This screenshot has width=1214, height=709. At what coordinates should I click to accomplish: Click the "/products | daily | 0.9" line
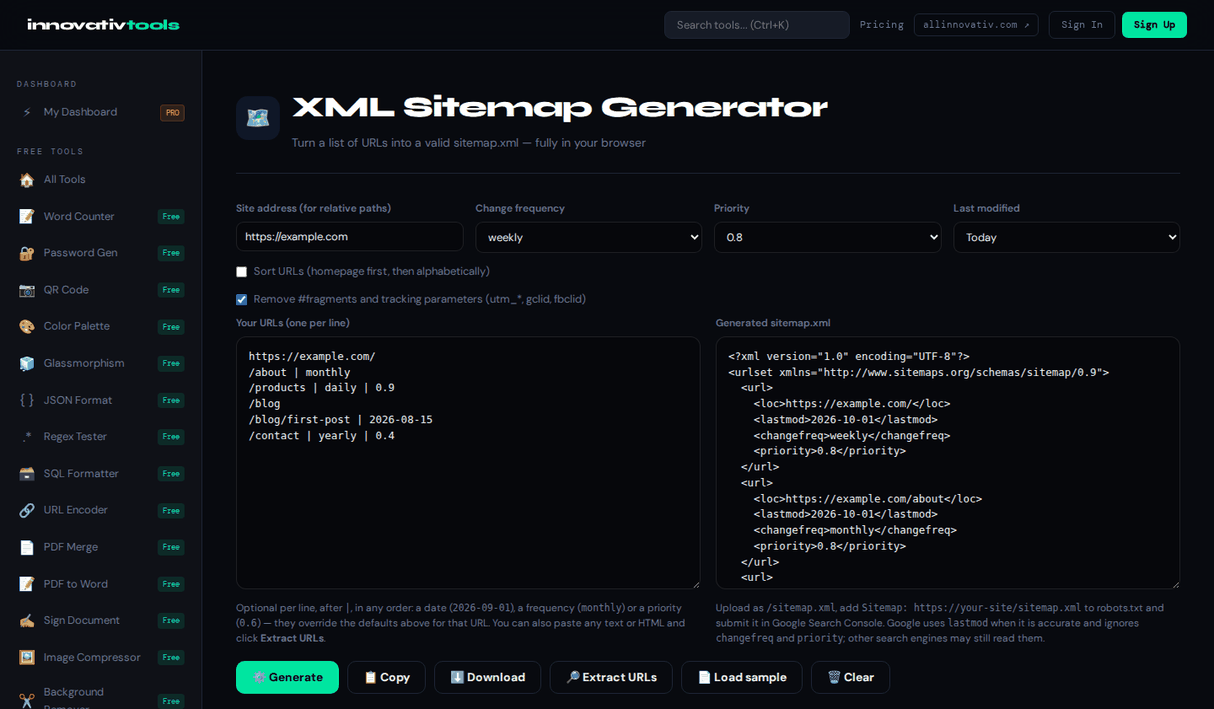(x=321, y=388)
